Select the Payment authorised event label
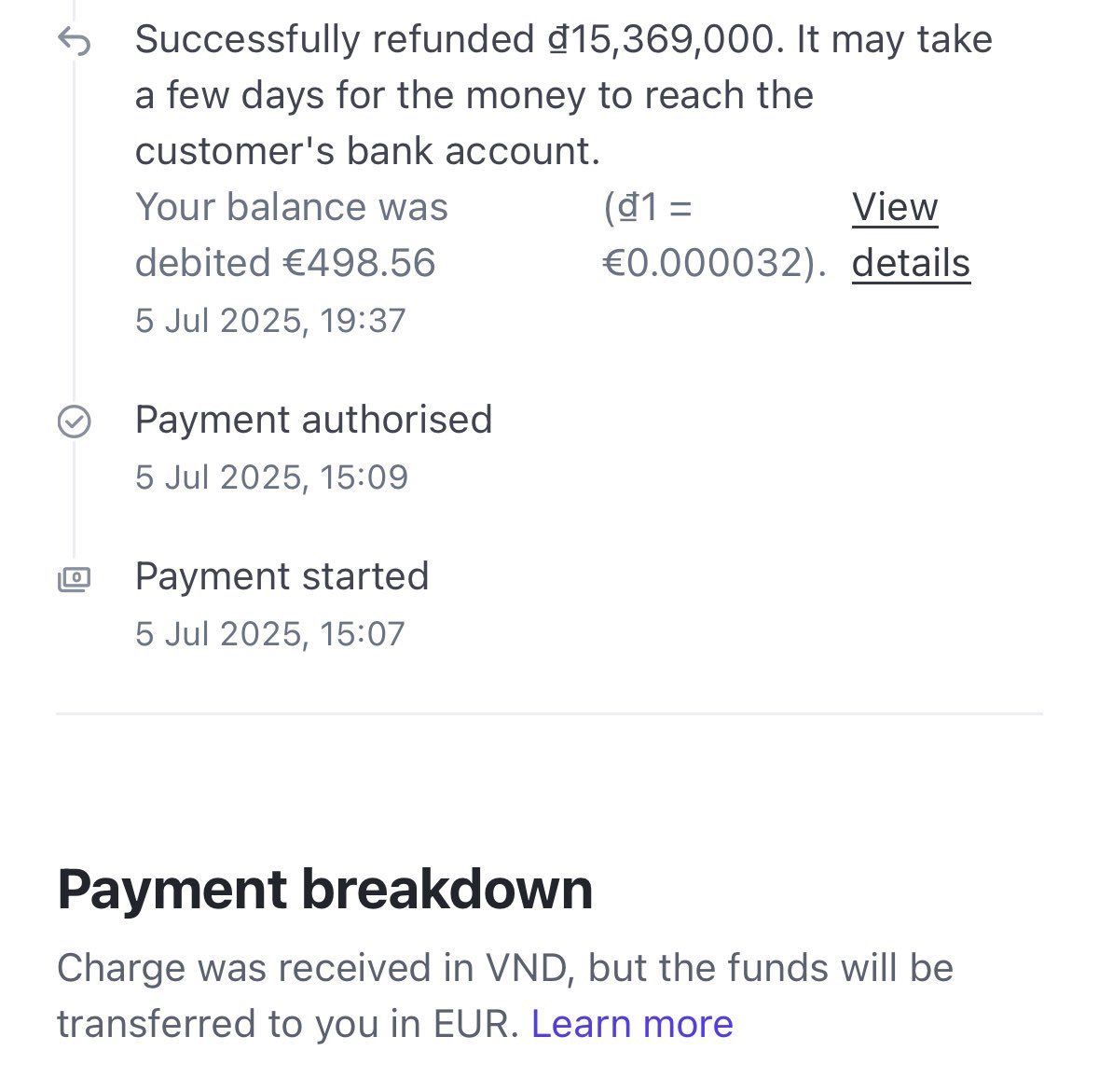The width and height of the screenshot is (1099, 1092). tap(313, 420)
